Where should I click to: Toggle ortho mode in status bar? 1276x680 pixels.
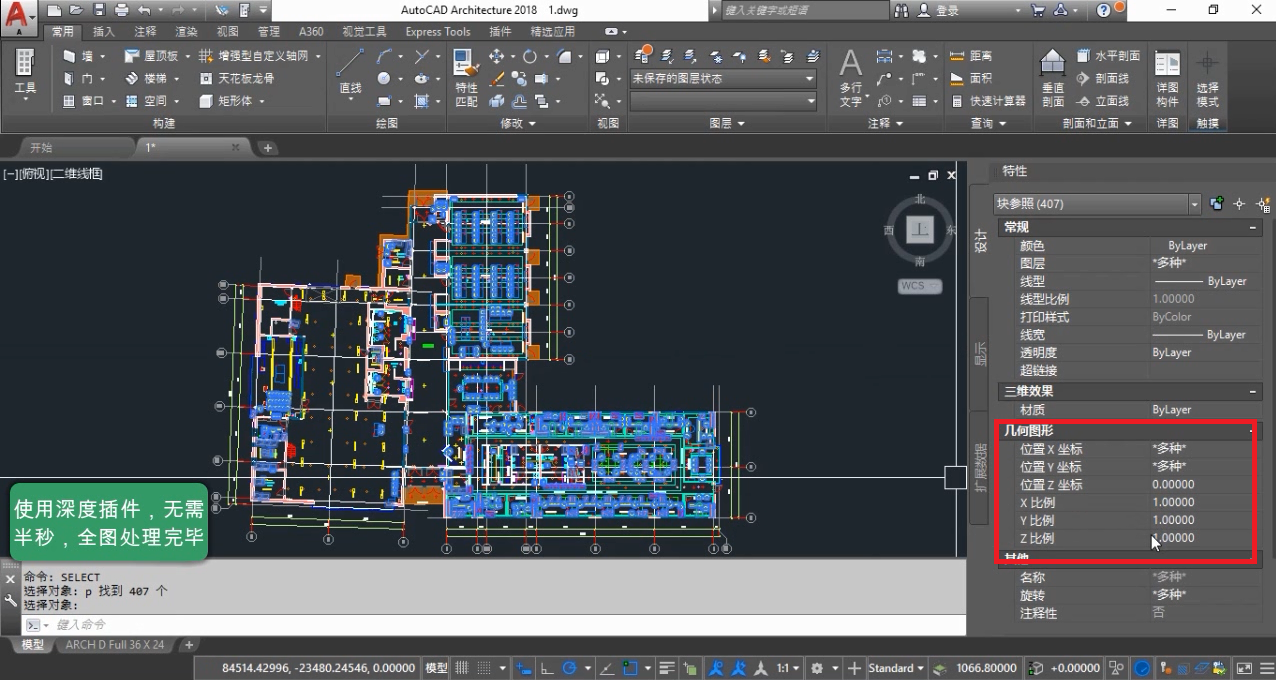(x=549, y=668)
